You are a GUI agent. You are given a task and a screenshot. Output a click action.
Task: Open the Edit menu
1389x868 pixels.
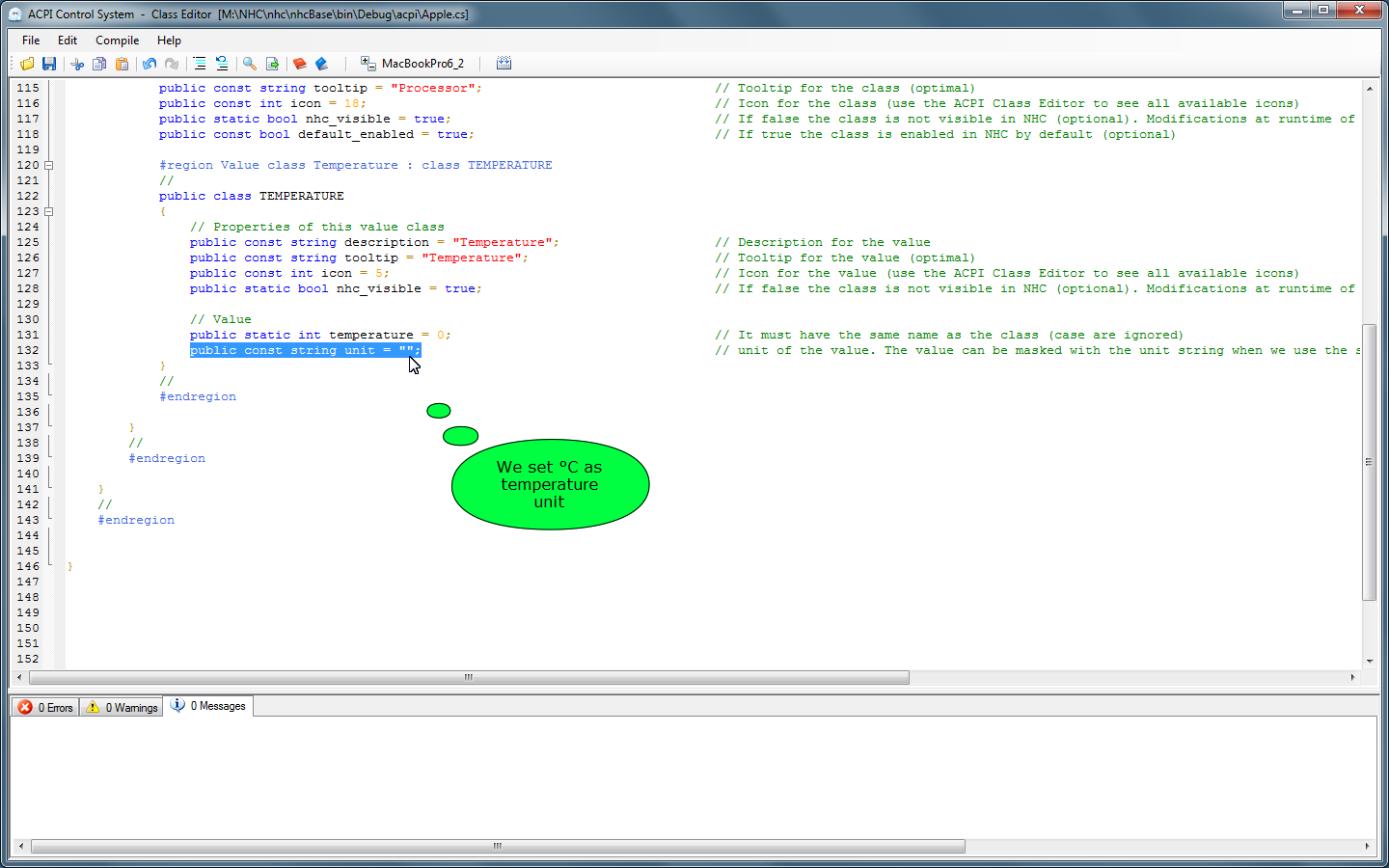click(x=67, y=41)
